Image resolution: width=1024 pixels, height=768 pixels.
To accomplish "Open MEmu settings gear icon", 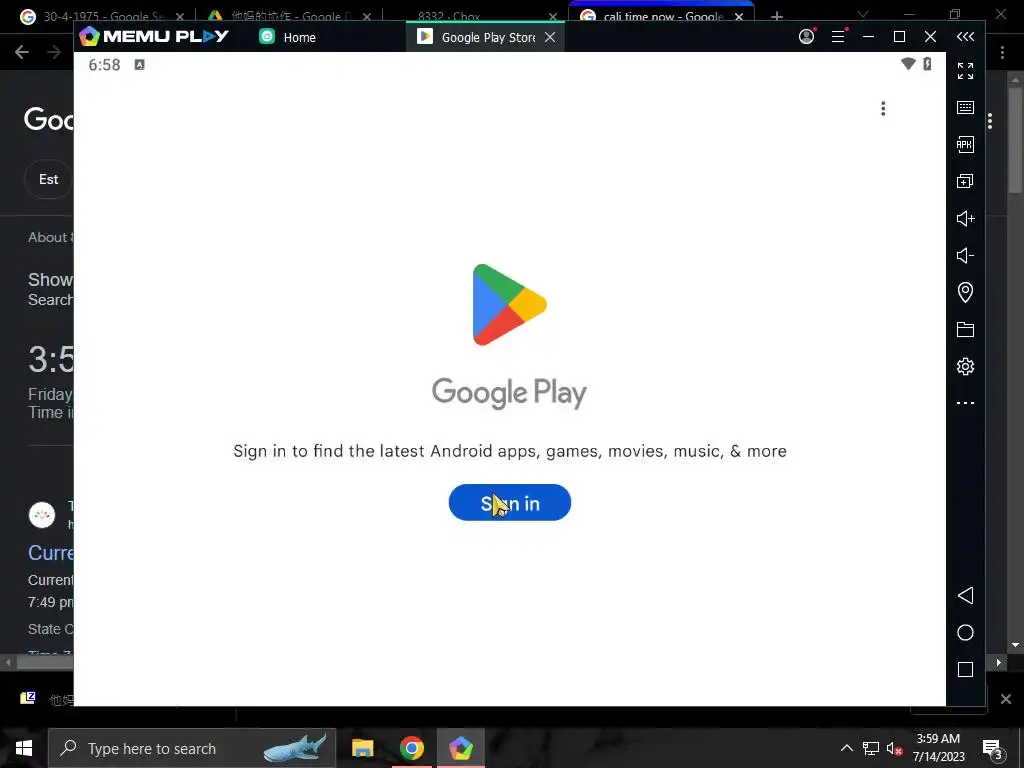I will coord(965,366).
